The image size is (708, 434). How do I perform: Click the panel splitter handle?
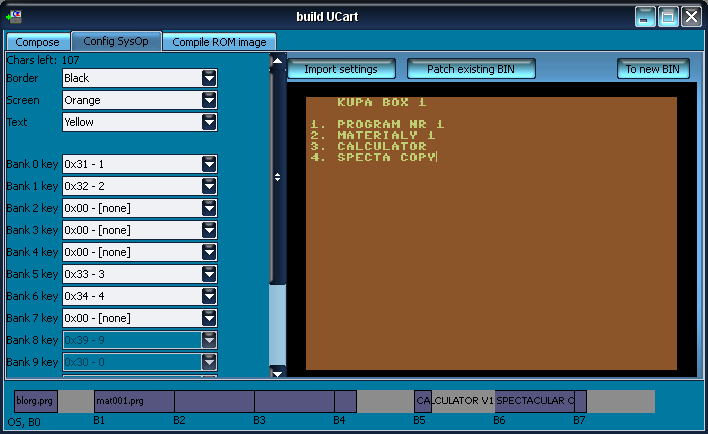[277, 177]
